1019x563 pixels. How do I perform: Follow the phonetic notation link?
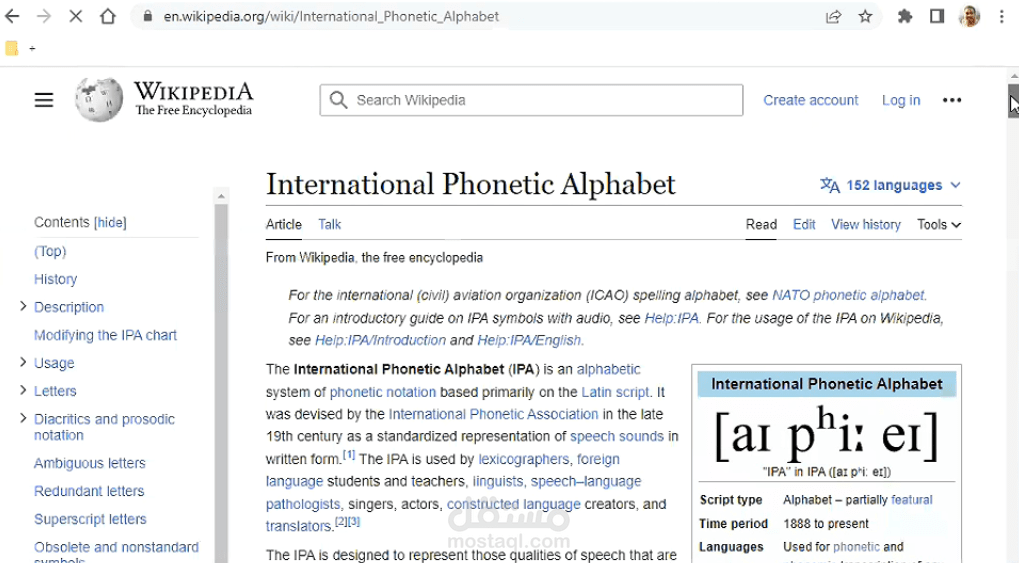point(383,392)
